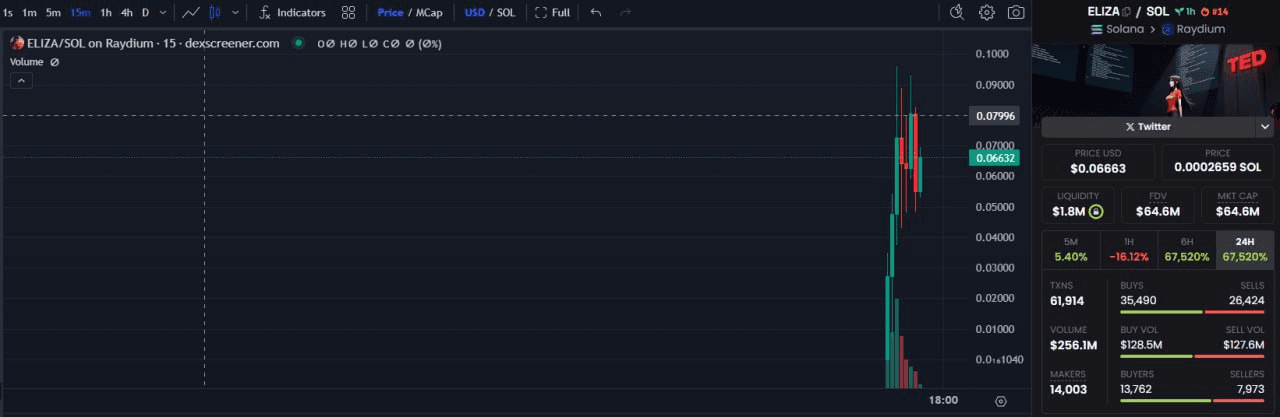This screenshot has height=417, width=1280.
Task: Switch chart currency to SOL
Action: tap(506, 13)
